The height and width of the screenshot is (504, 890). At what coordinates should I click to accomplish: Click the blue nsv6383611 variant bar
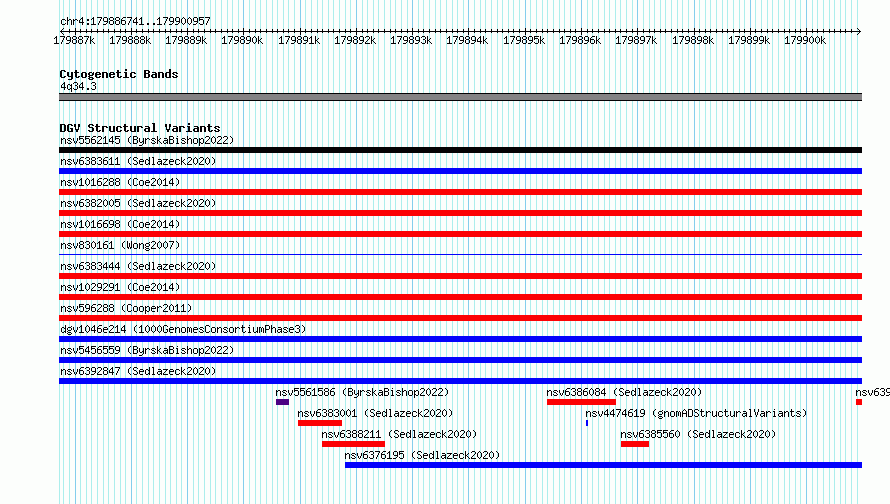pos(460,171)
